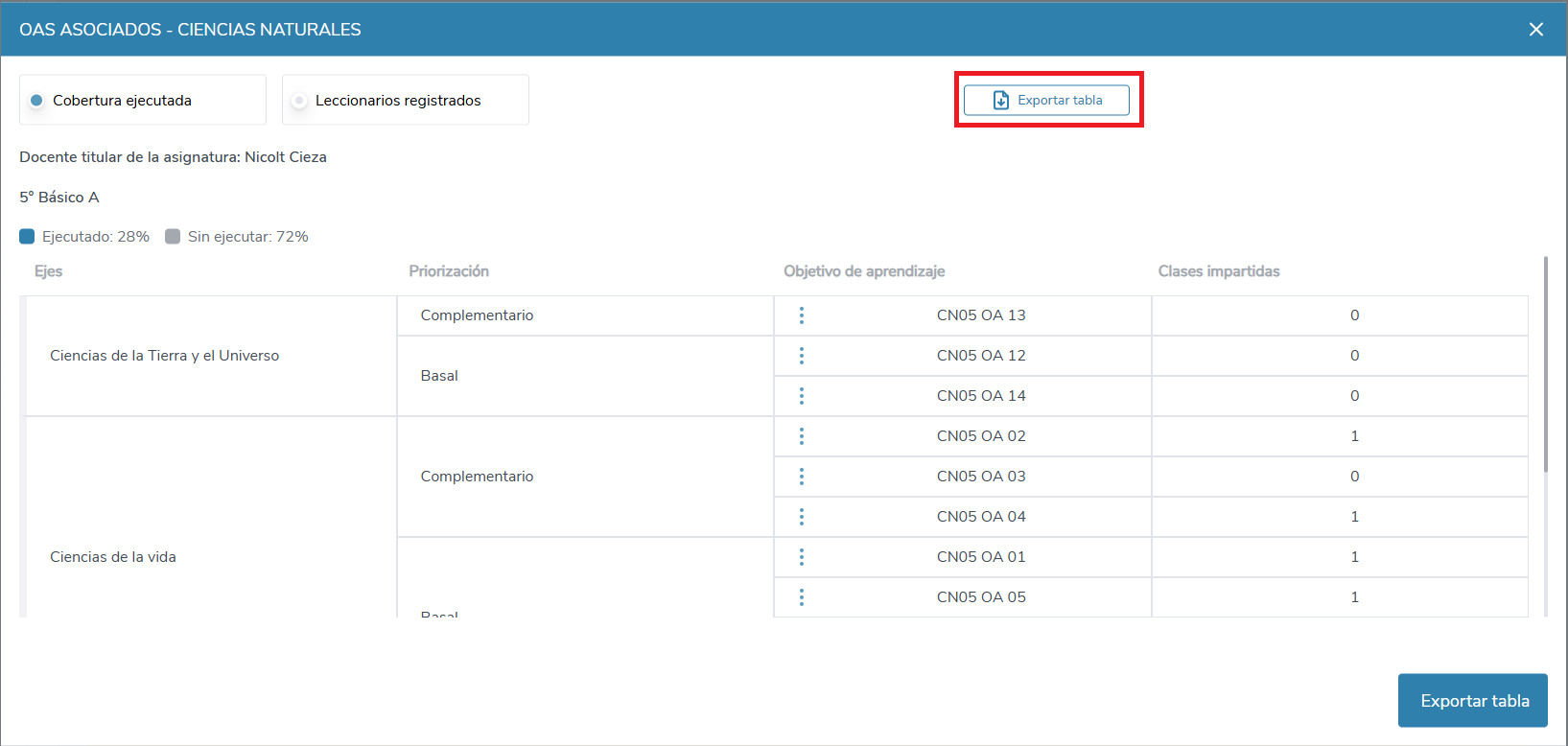
Task: Click Complementario cell under Ciencias de la vida
Action: coord(585,477)
